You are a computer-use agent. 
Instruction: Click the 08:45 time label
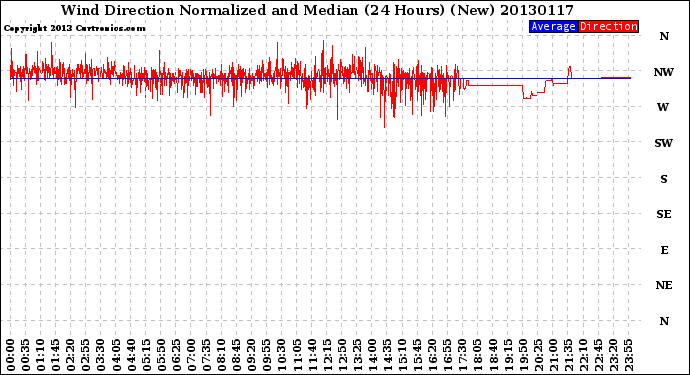[237, 355]
